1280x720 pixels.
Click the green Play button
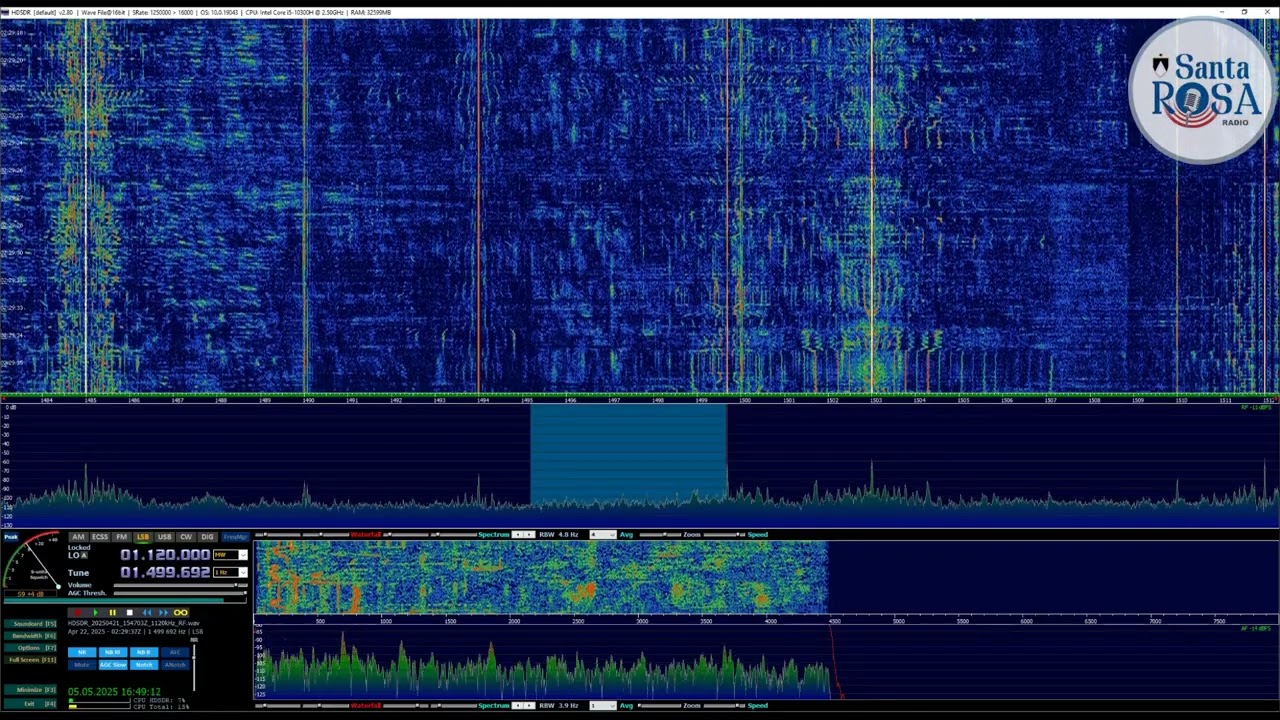95,612
